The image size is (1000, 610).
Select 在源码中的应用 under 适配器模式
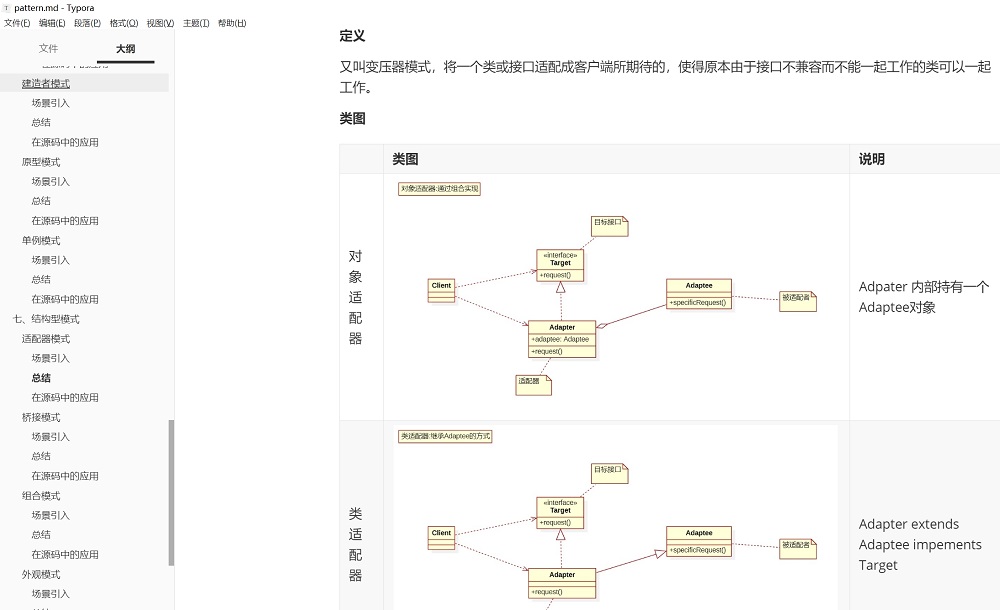[x=65, y=398]
